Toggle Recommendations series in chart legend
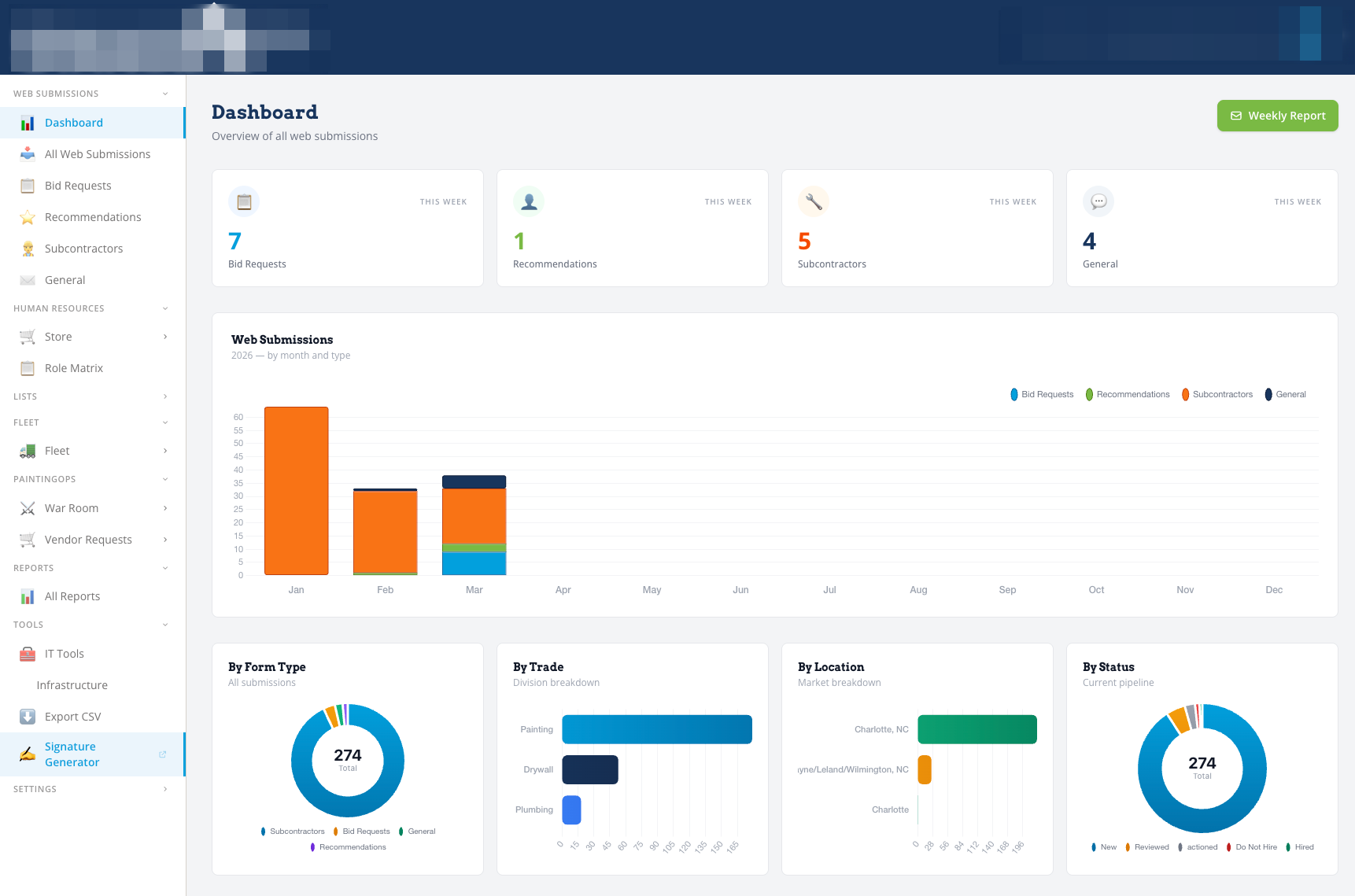 [x=1128, y=394]
